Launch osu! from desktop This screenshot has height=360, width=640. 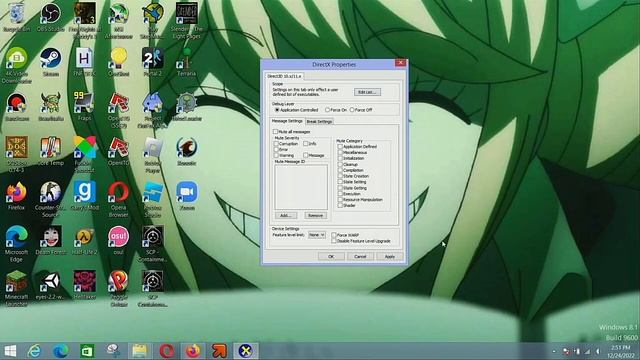[118, 240]
